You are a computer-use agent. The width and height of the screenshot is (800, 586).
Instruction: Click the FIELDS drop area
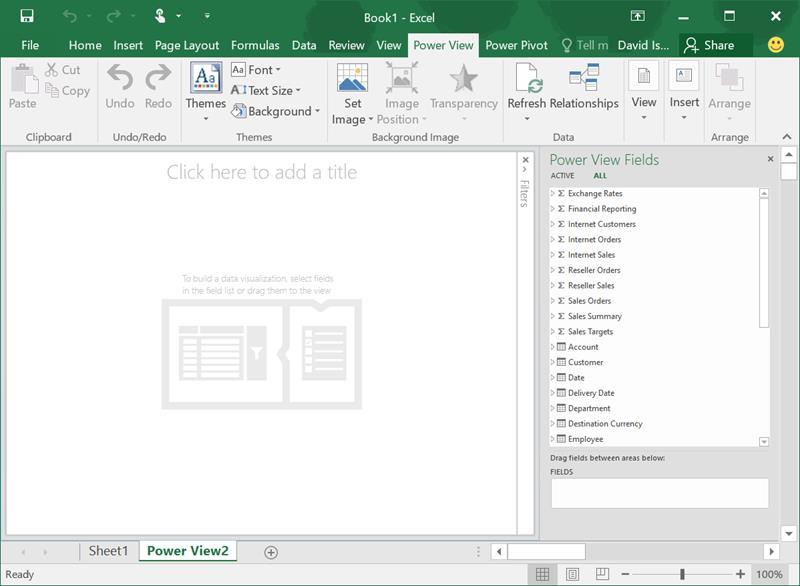click(660, 493)
